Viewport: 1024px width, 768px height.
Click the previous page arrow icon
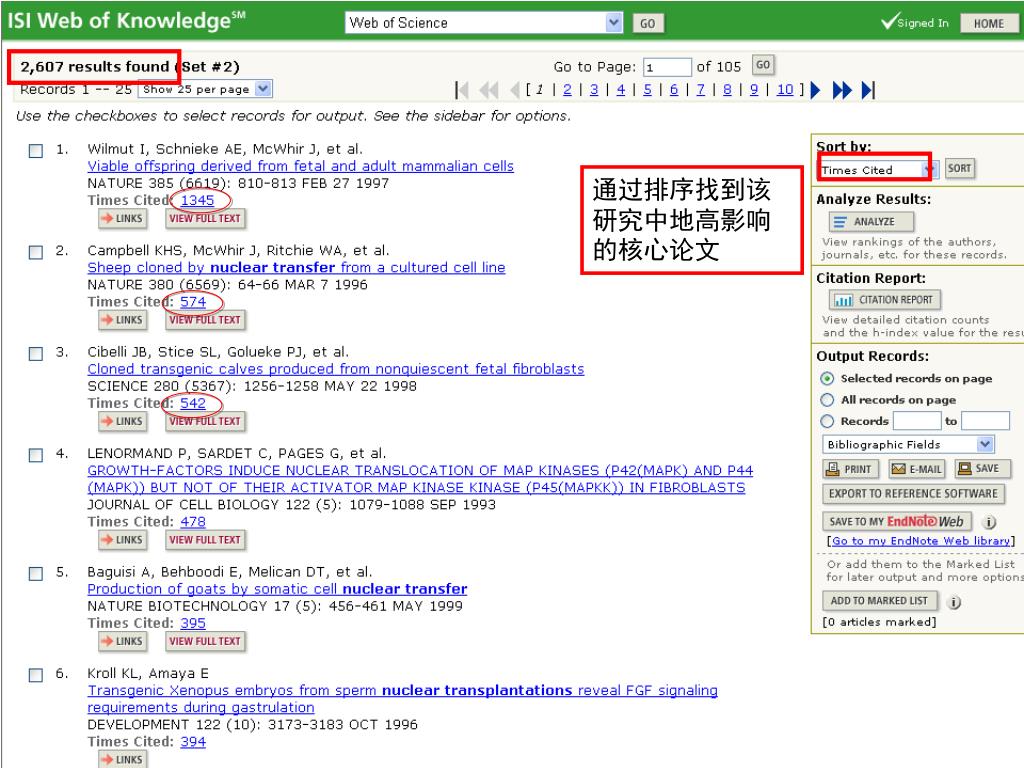click(515, 90)
